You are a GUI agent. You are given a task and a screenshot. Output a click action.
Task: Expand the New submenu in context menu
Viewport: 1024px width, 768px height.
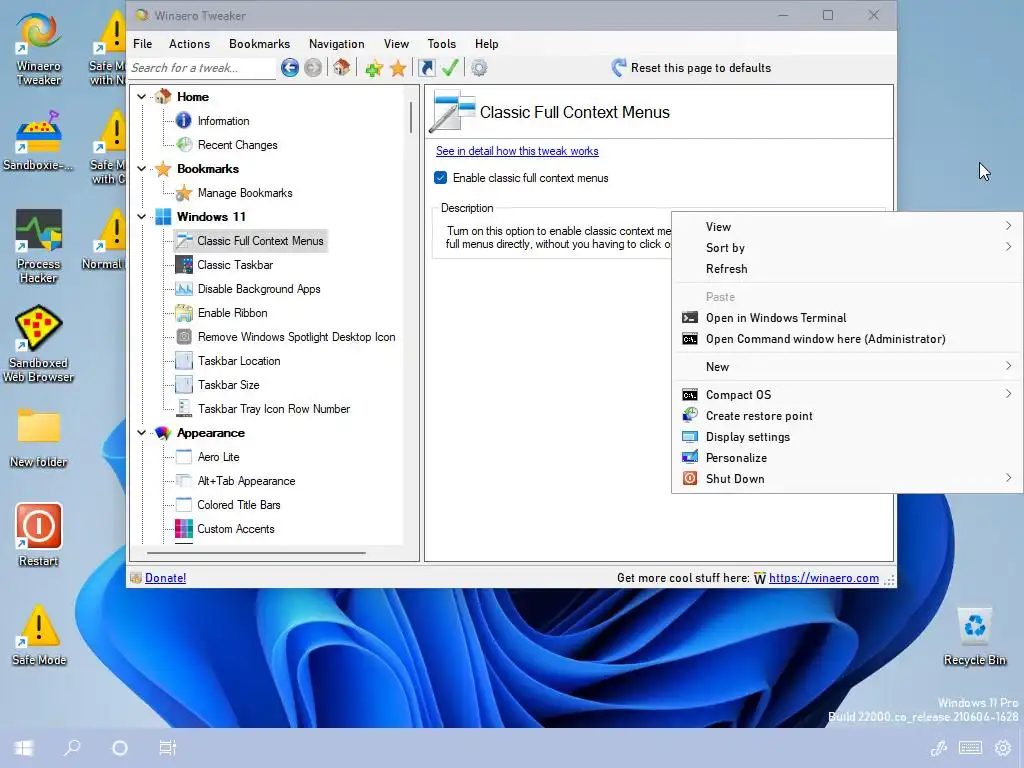point(847,366)
